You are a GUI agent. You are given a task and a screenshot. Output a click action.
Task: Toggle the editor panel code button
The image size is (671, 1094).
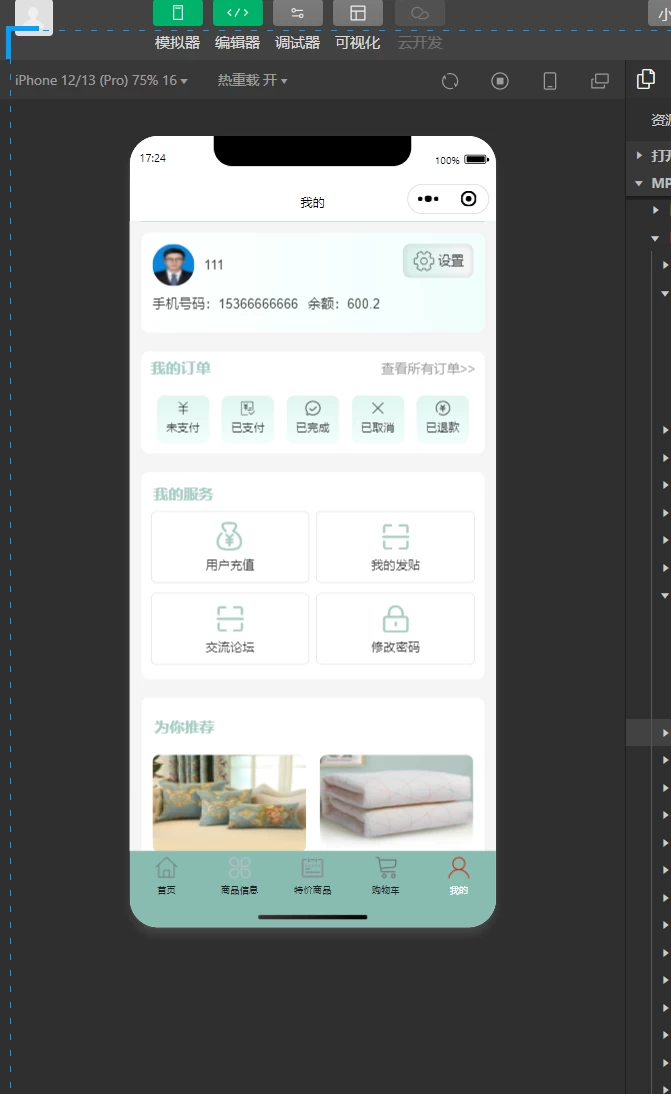click(238, 13)
